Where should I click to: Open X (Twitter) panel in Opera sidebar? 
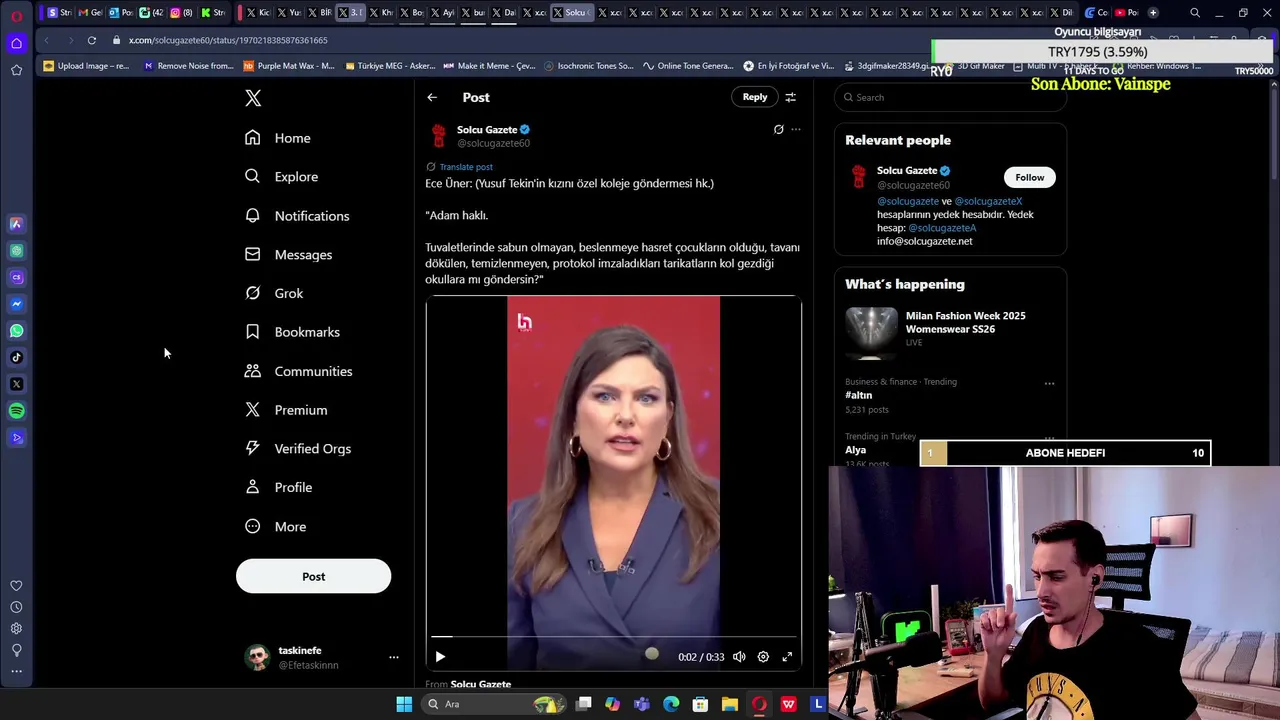click(16, 384)
